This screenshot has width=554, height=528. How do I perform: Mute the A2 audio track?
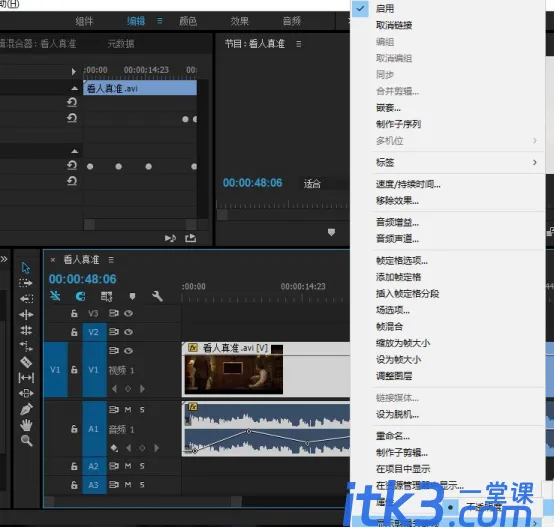pos(128,466)
